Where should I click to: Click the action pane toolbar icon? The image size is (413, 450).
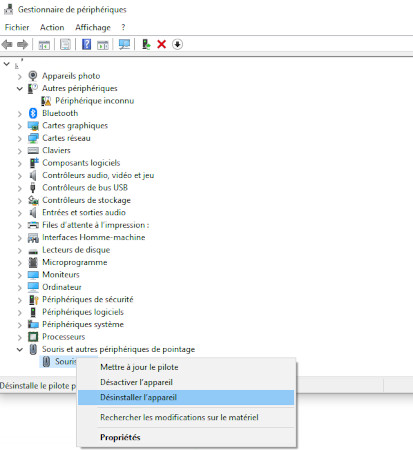tap(103, 44)
